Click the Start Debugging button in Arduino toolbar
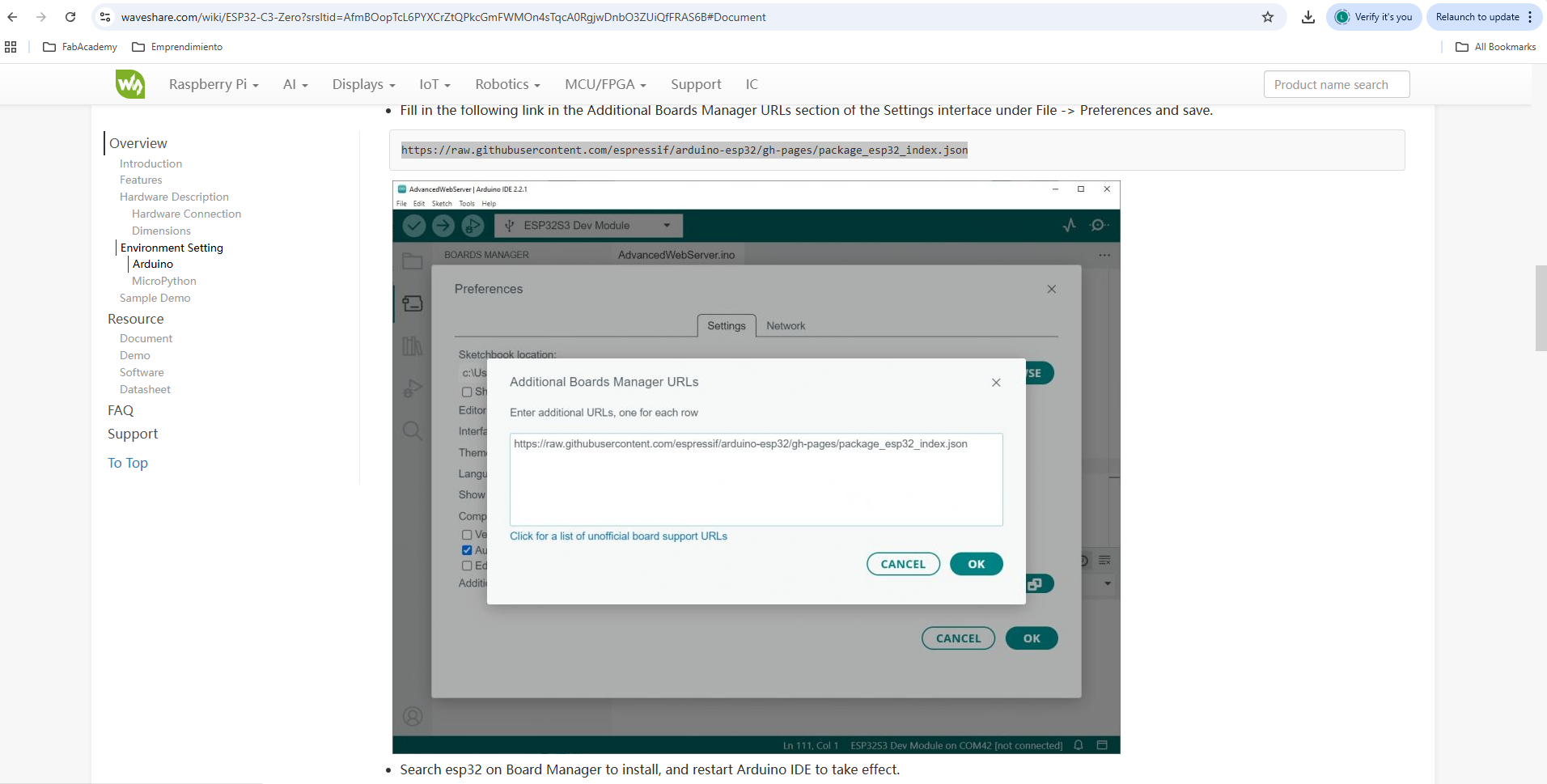This screenshot has width=1547, height=784. click(473, 226)
